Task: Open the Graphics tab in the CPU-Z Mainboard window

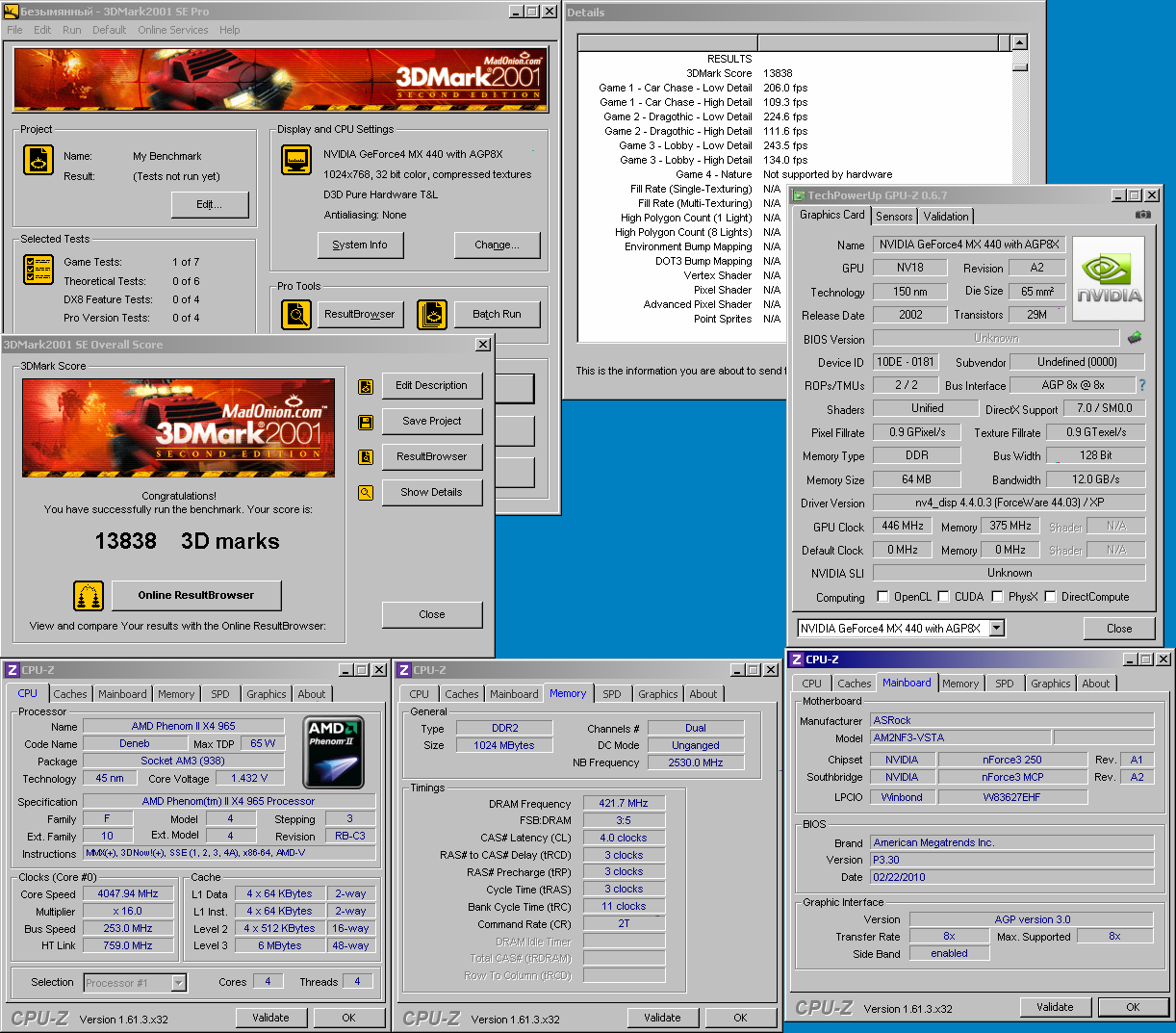Action: click(x=1051, y=684)
